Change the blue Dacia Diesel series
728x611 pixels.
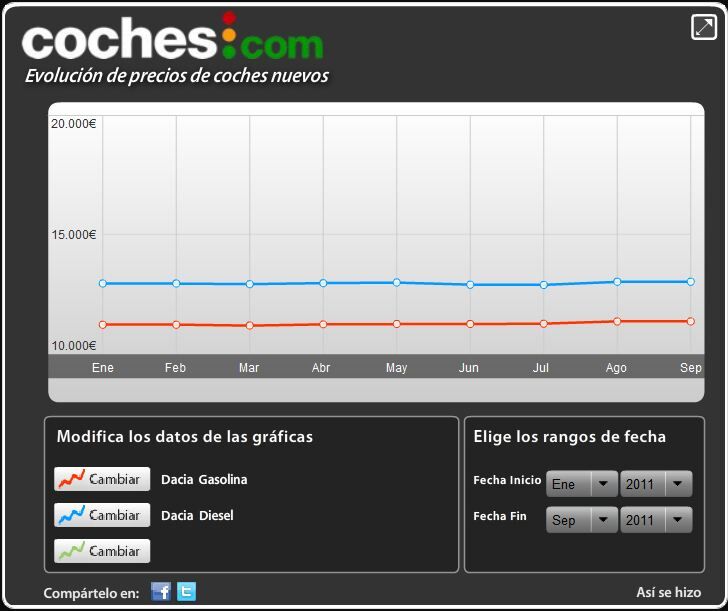102,515
